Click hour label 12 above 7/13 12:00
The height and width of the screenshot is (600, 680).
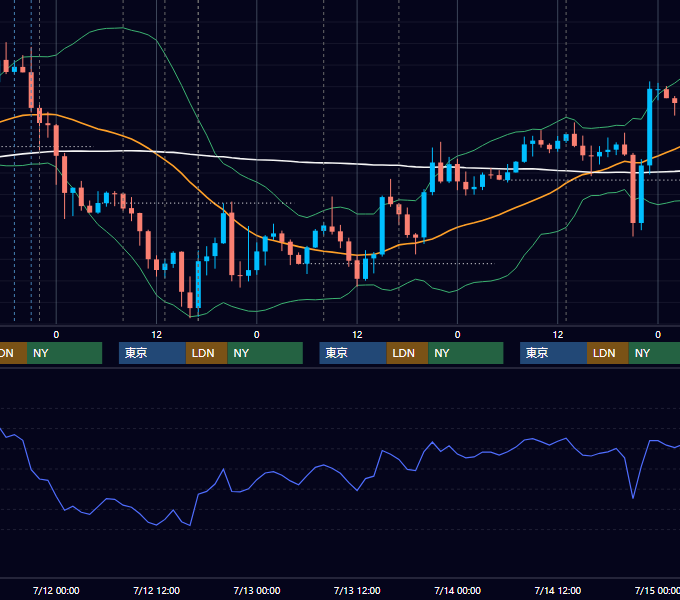pos(357,335)
